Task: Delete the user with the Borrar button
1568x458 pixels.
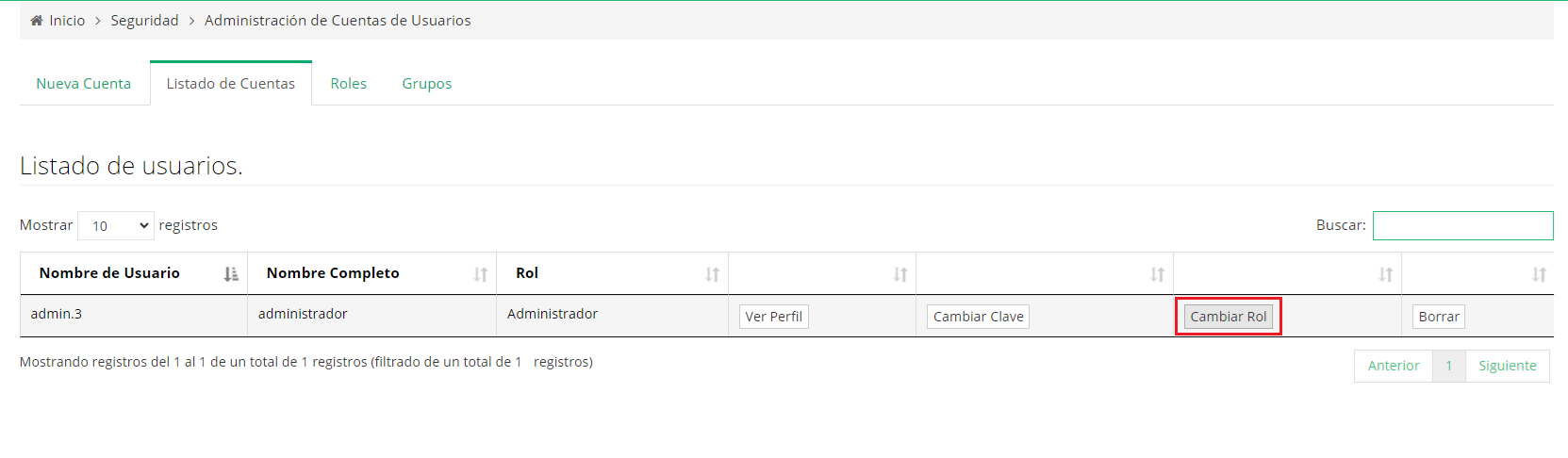Action: pos(1438,317)
